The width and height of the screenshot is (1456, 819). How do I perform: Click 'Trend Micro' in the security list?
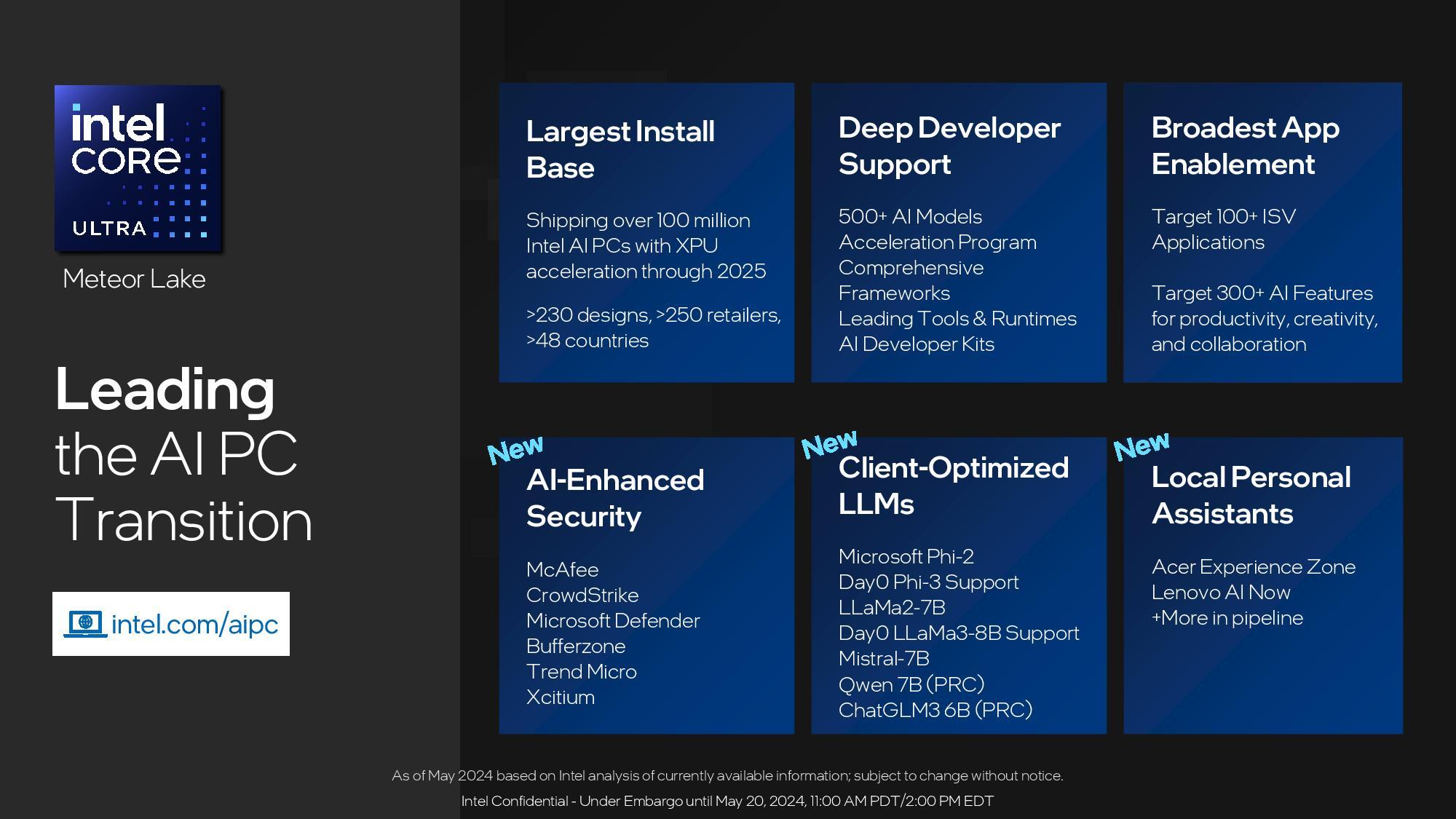[582, 671]
